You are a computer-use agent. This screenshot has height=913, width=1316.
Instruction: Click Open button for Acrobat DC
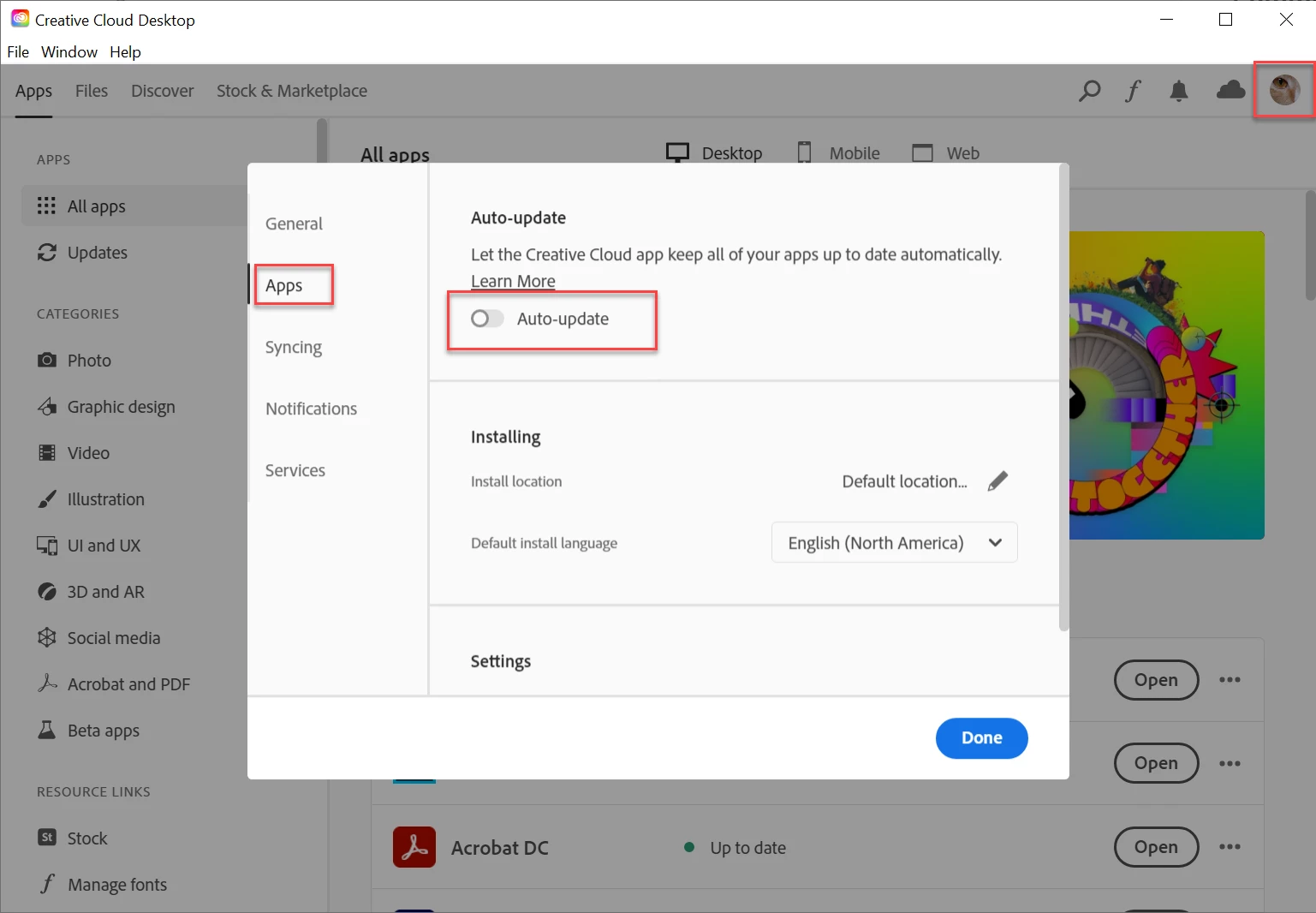pyautogui.click(x=1156, y=847)
